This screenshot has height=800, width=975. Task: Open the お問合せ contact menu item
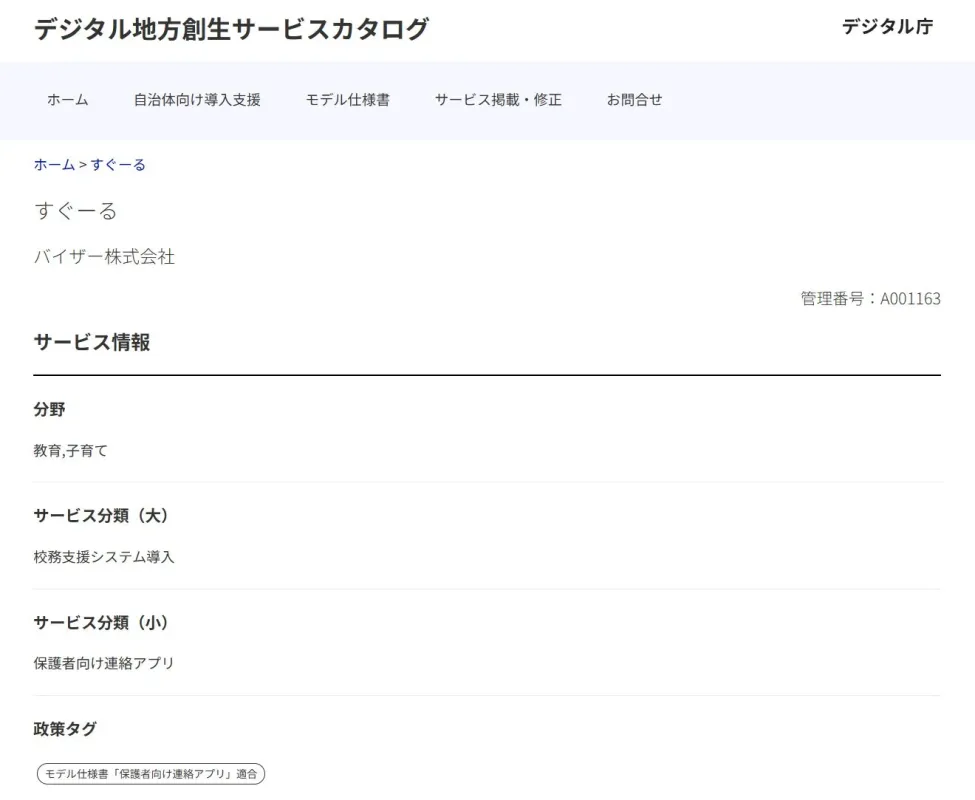tap(634, 100)
